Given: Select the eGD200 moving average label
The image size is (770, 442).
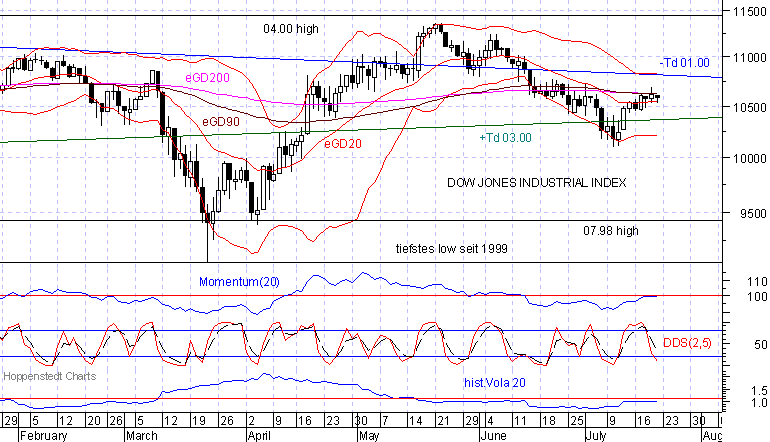Looking at the screenshot, I should click(x=207, y=78).
